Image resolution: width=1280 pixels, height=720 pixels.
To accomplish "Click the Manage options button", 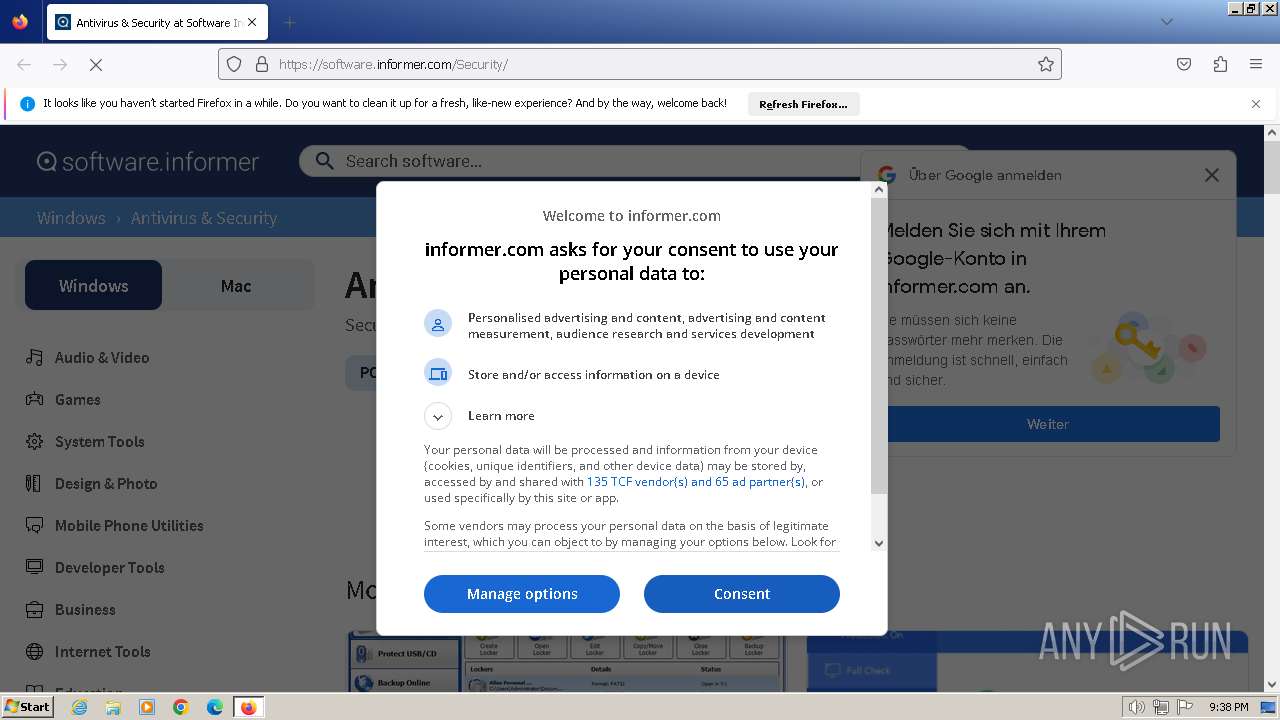I will point(522,594).
